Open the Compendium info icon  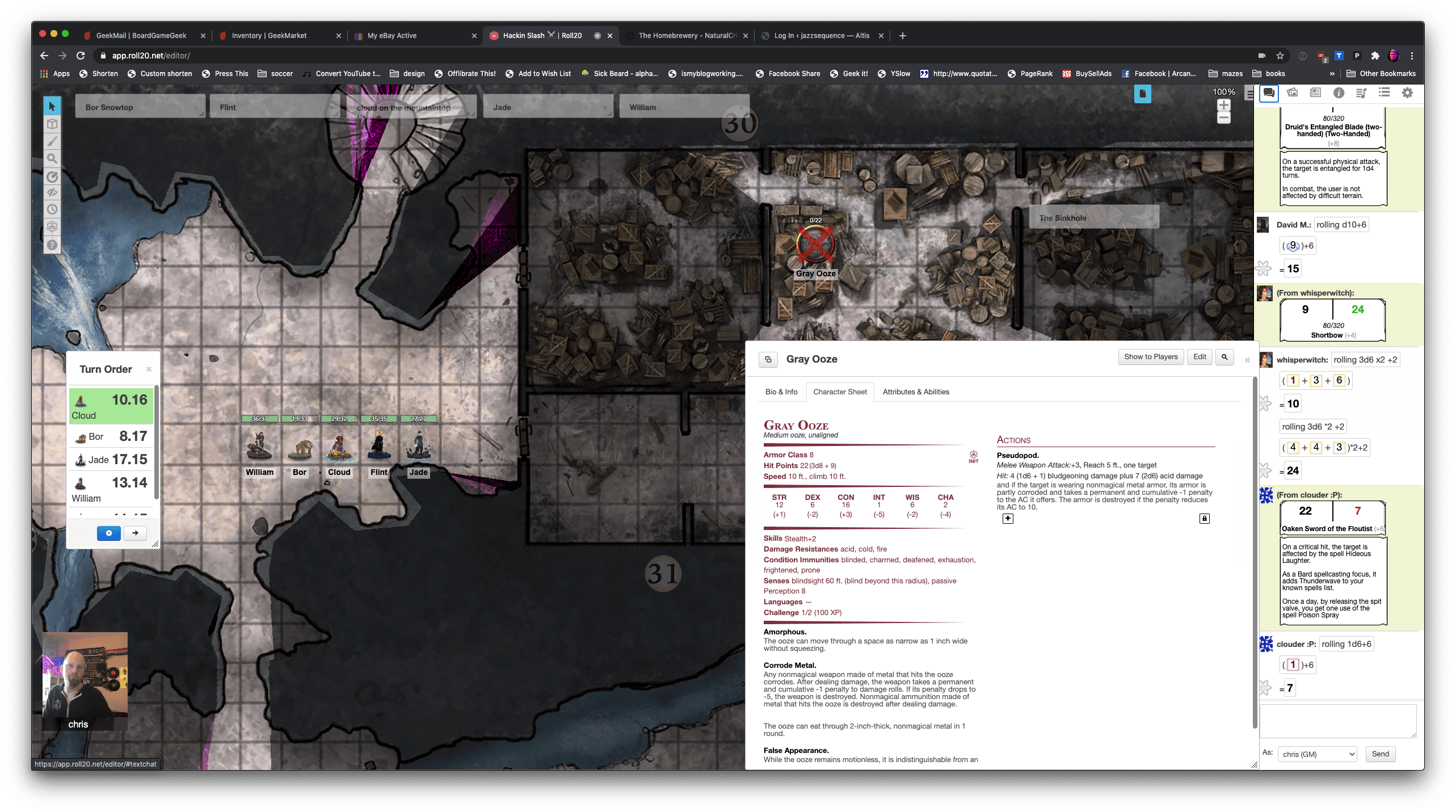tap(1340, 92)
